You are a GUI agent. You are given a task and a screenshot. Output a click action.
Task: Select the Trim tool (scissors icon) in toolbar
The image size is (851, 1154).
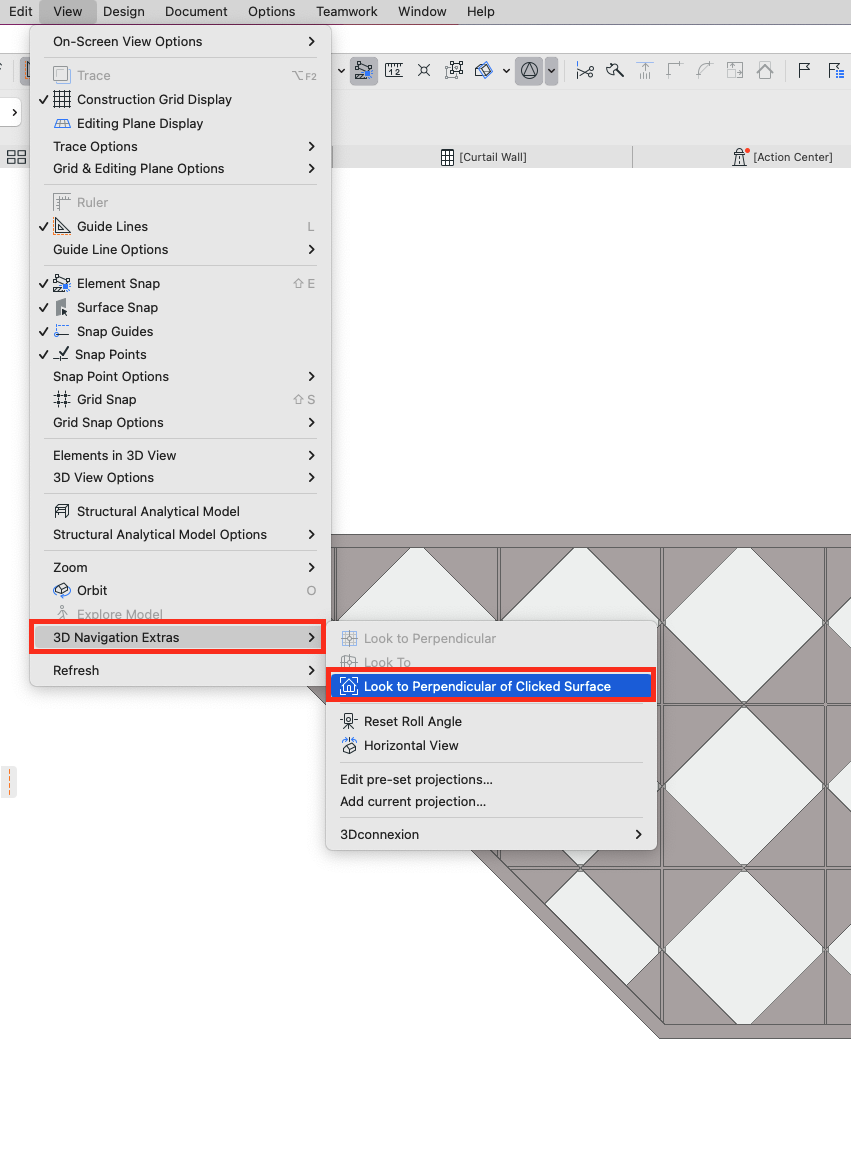point(585,70)
